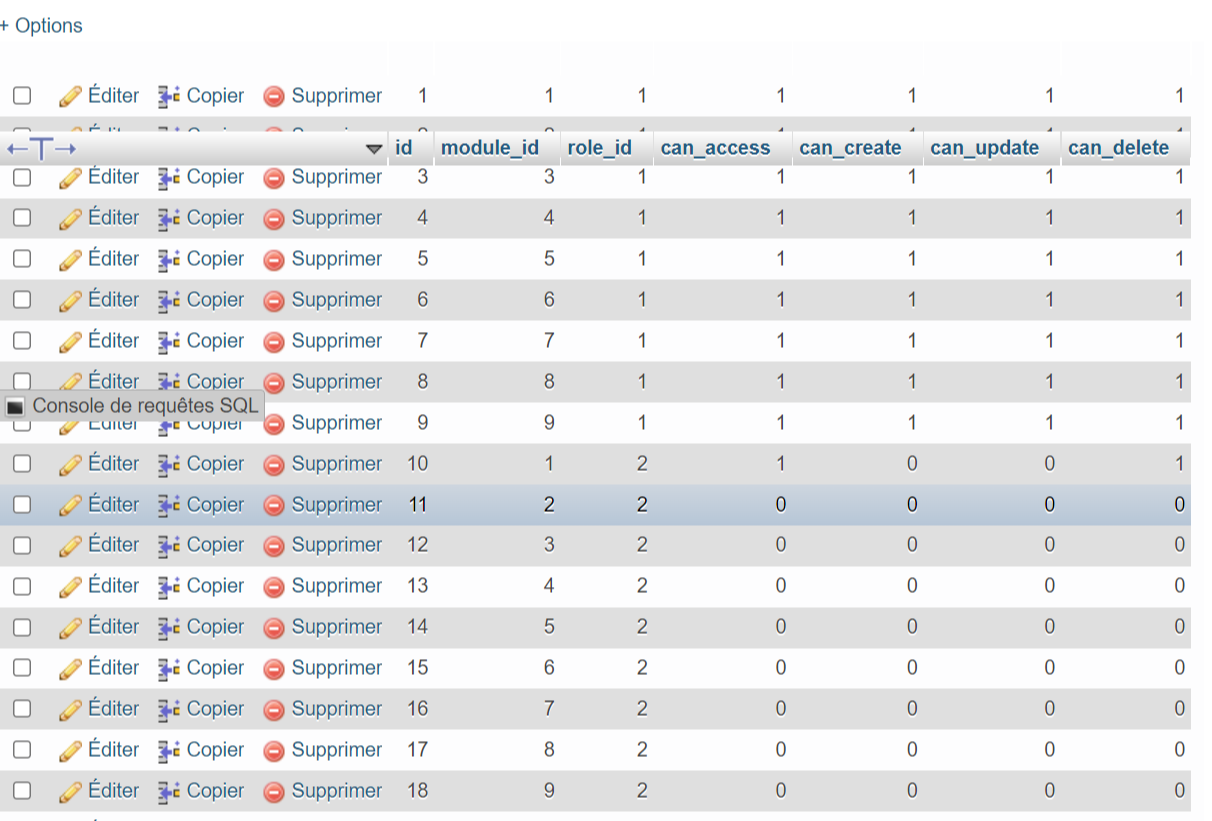Screen dimensions: 1212x821
Task: Delete row id 15 using Supprimer icon
Action: coord(274,669)
